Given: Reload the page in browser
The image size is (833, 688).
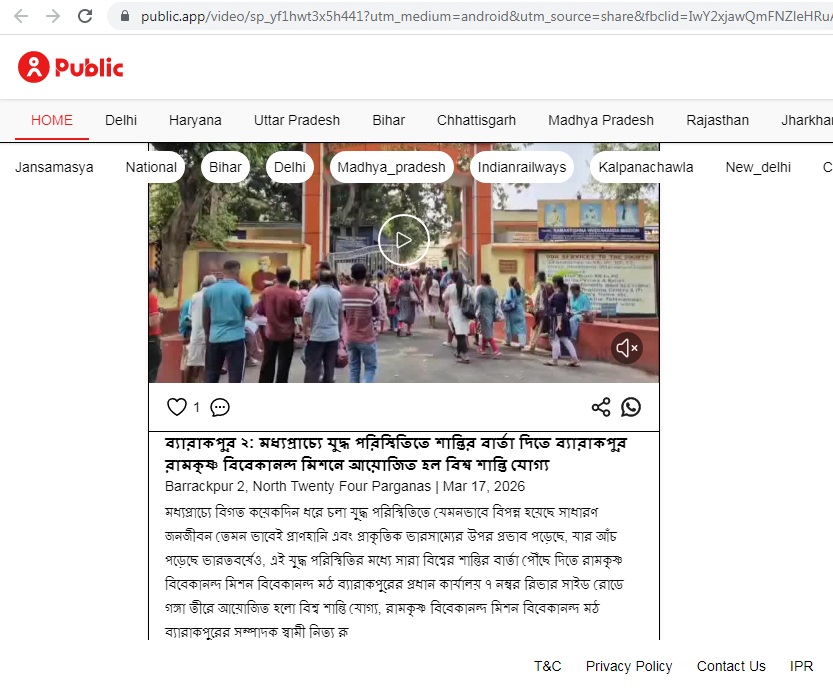Looking at the screenshot, I should [x=85, y=16].
